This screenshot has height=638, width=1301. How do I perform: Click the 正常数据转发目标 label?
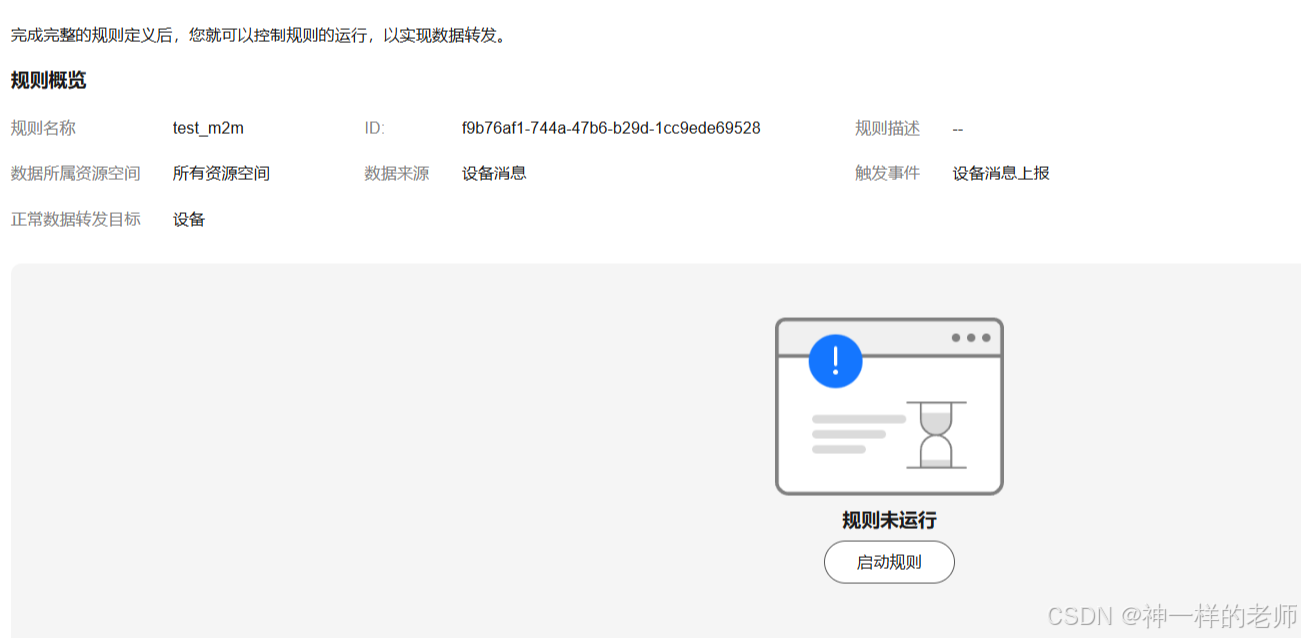[x=75, y=219]
